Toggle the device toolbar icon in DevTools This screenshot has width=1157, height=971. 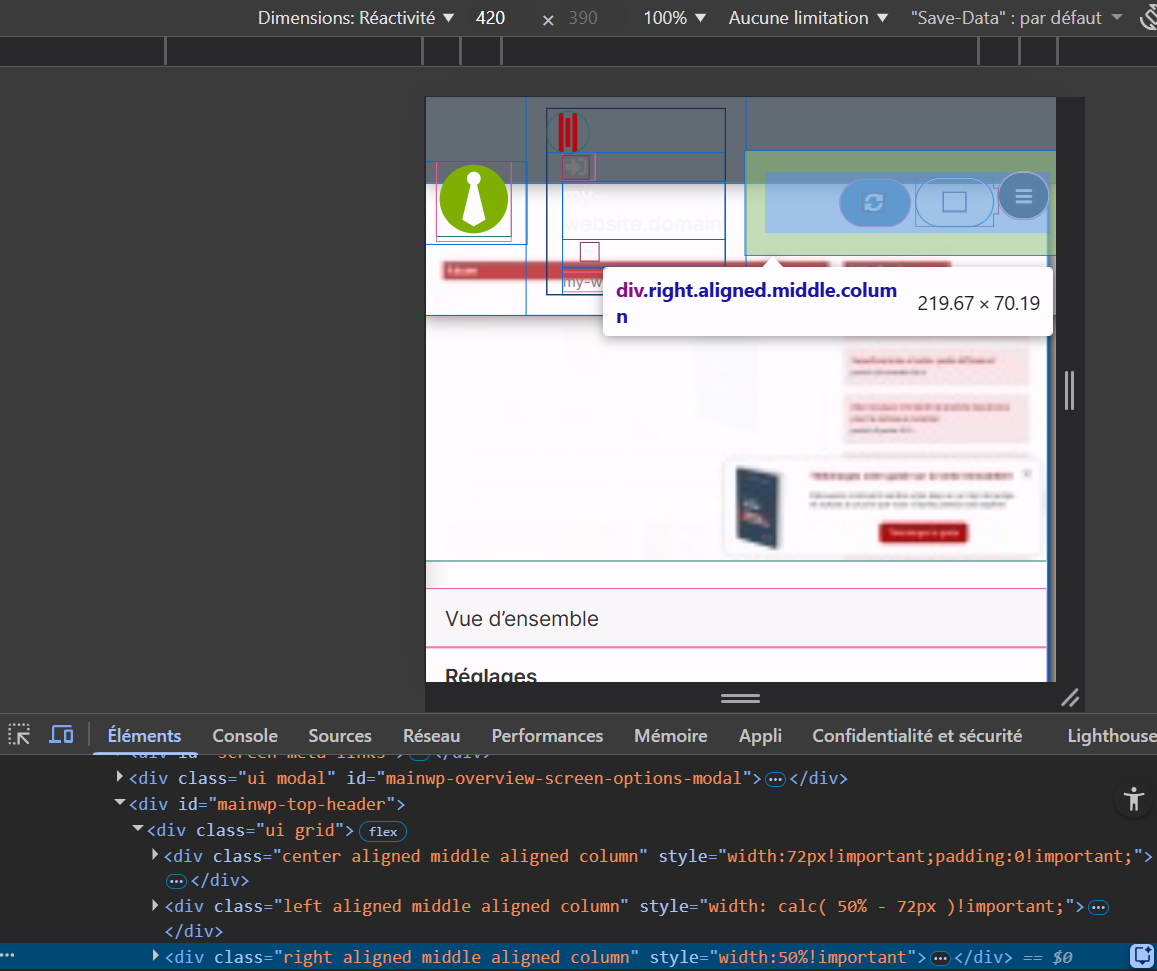click(61, 735)
